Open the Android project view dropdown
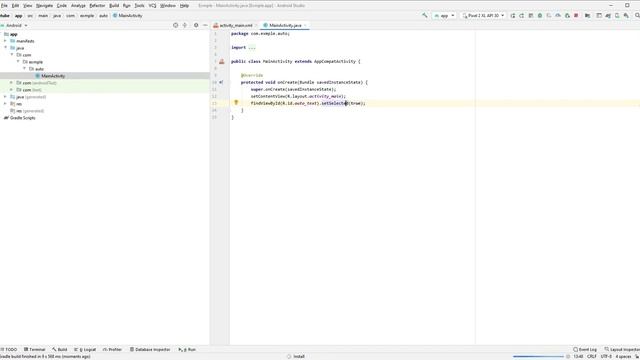Screen dimensions: 640x360 tap(15, 25)
